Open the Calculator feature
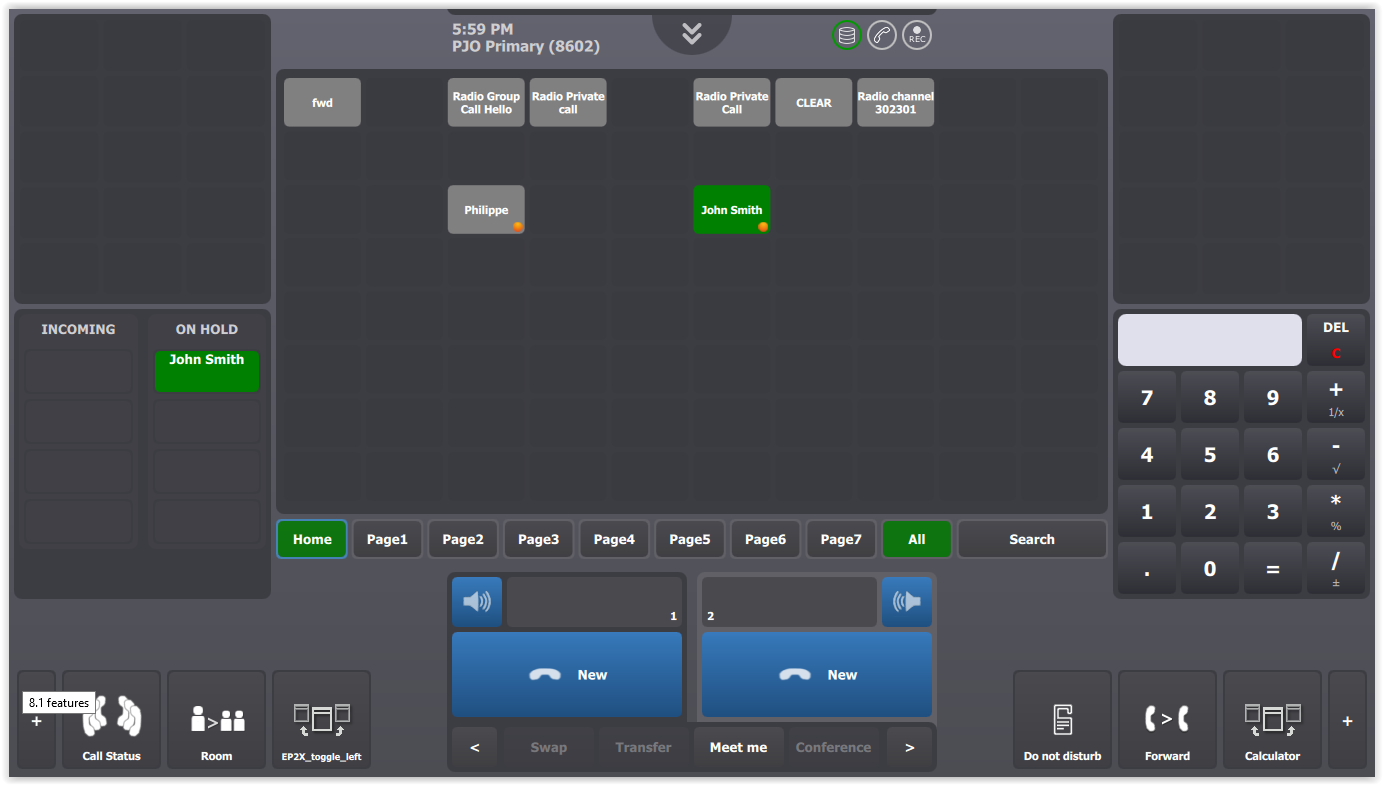The width and height of the screenshot is (1383, 785). [x=1272, y=720]
